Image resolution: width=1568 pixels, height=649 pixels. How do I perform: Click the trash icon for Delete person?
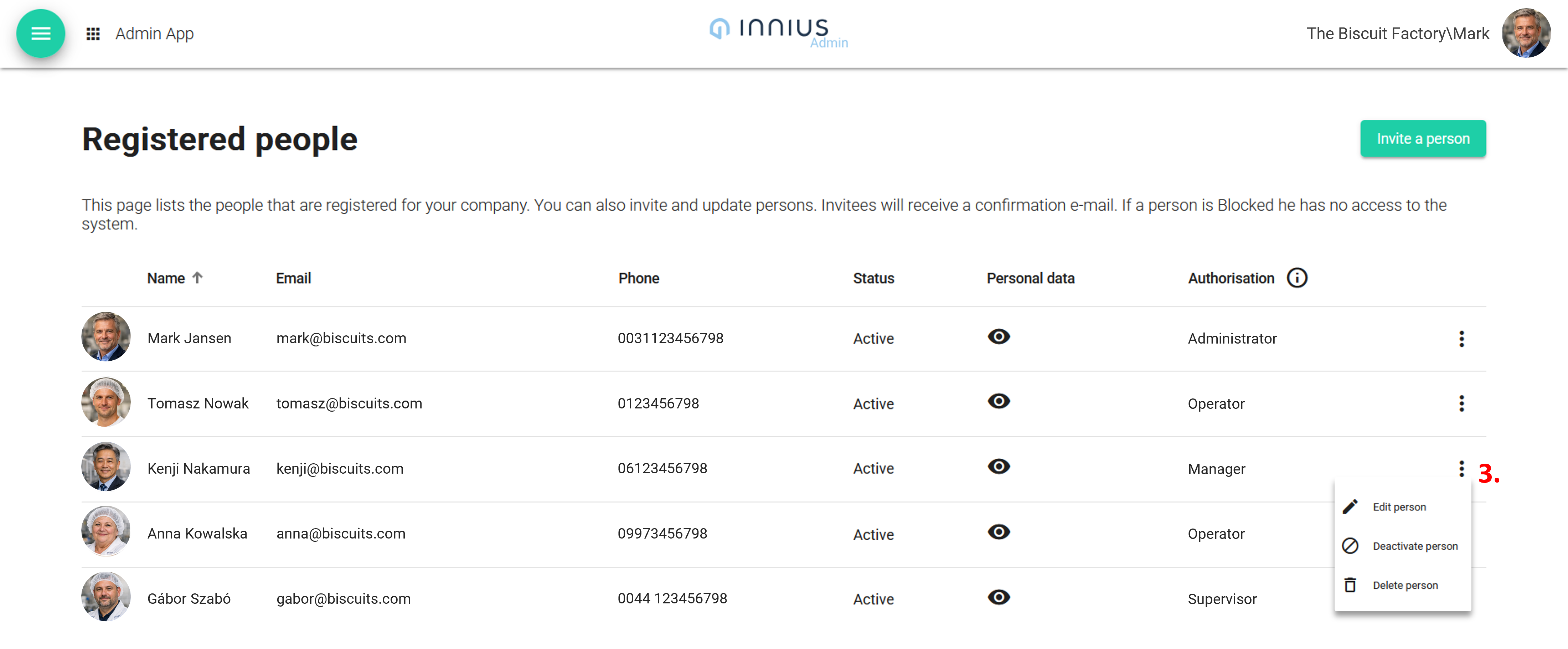1350,585
